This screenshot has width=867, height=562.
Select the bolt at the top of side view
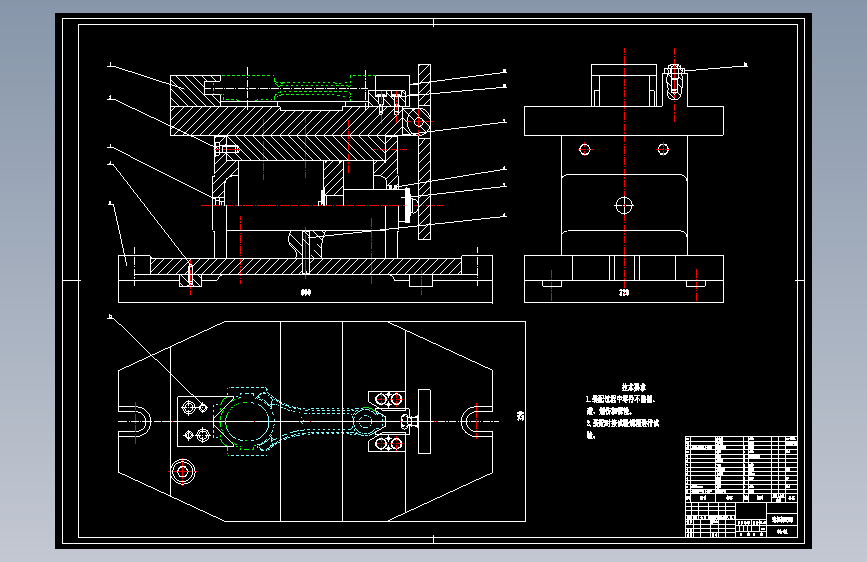click(675, 81)
